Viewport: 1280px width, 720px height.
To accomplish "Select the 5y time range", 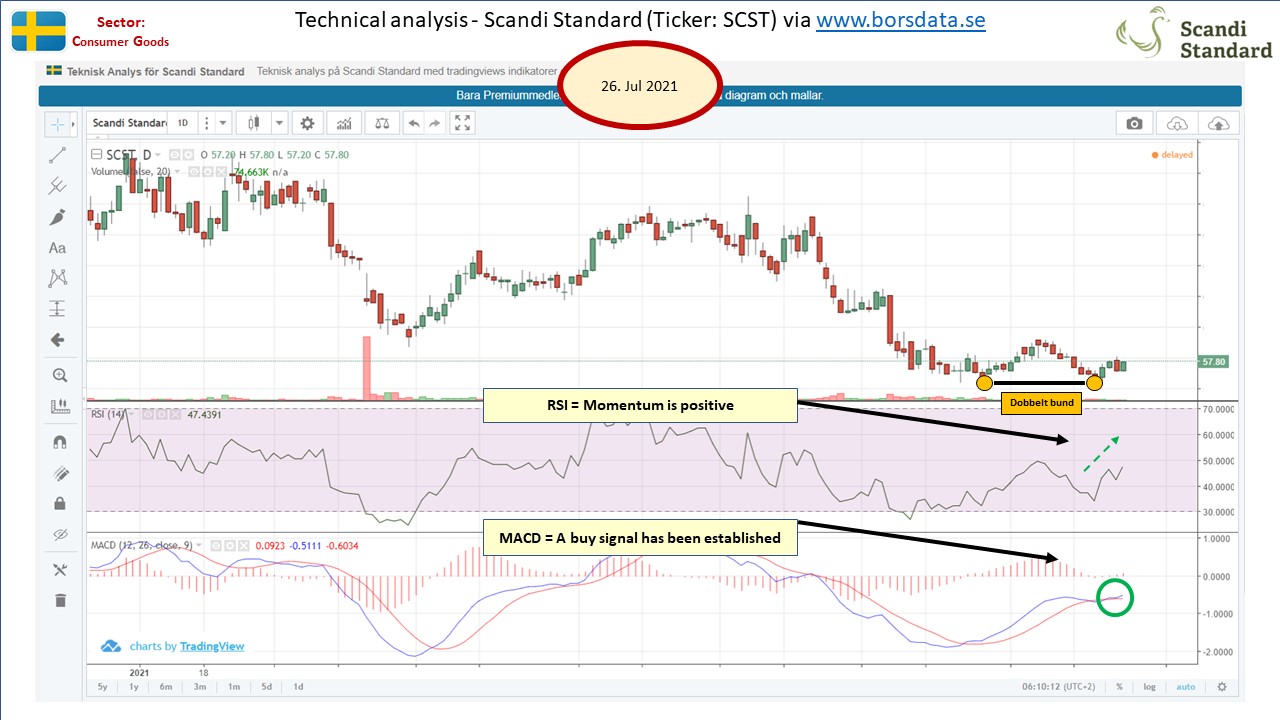I will pos(102,687).
